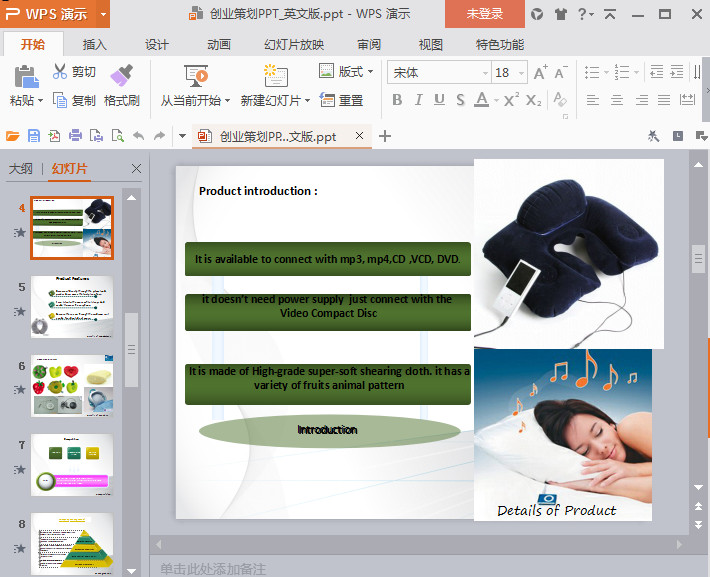Screen dimensions: 710x577
Task: Toggle Bold formatting
Action: tap(397, 100)
